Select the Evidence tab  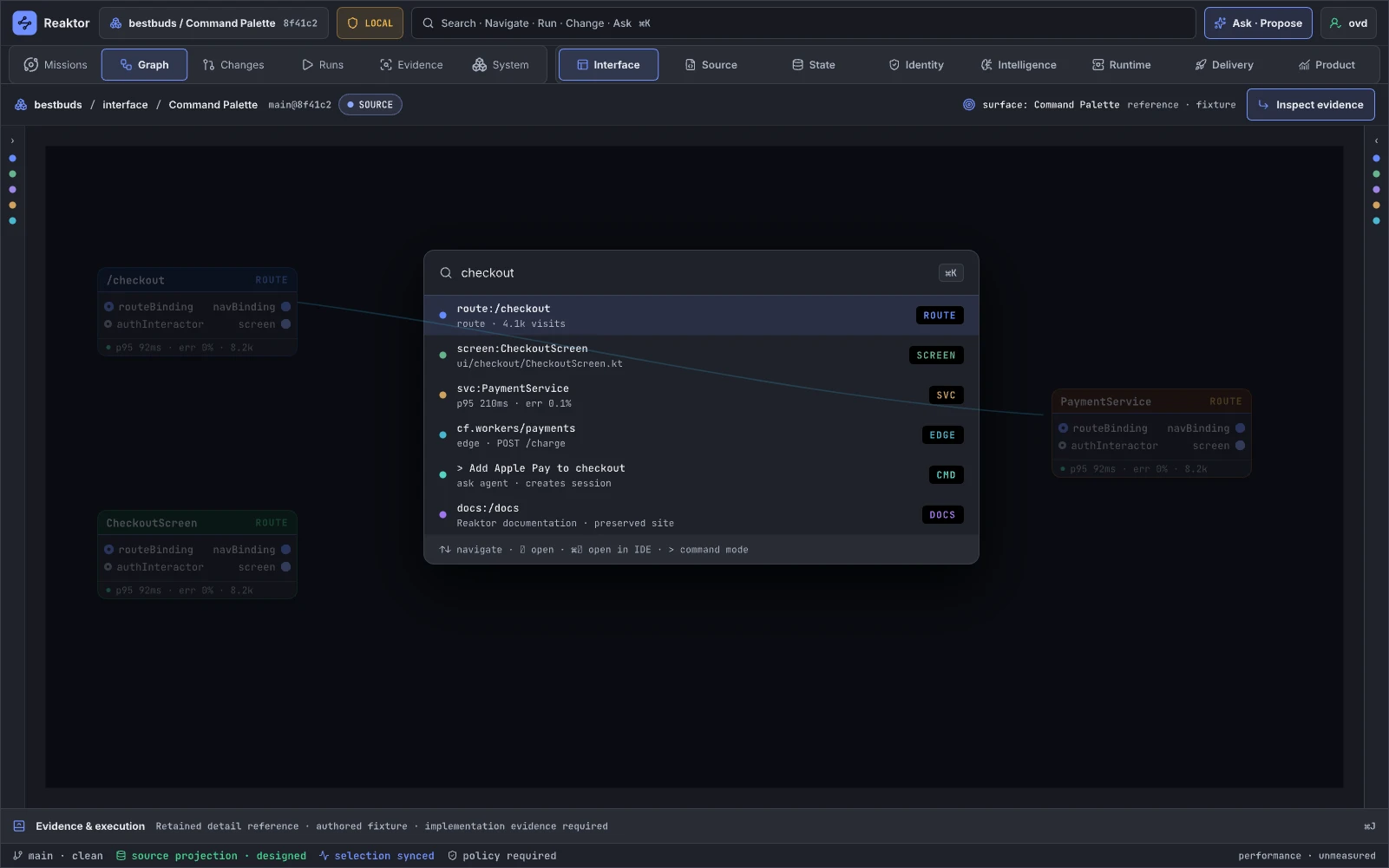[x=411, y=65]
